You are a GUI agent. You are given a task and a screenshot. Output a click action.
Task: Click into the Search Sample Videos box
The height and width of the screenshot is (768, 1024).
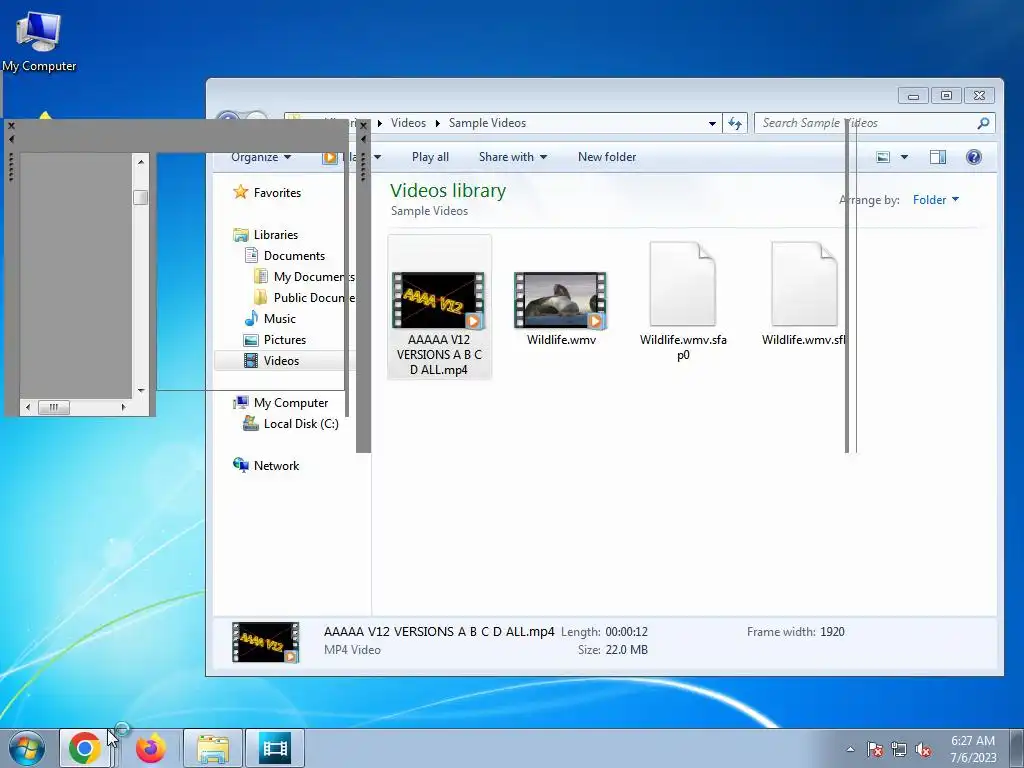[874, 123]
